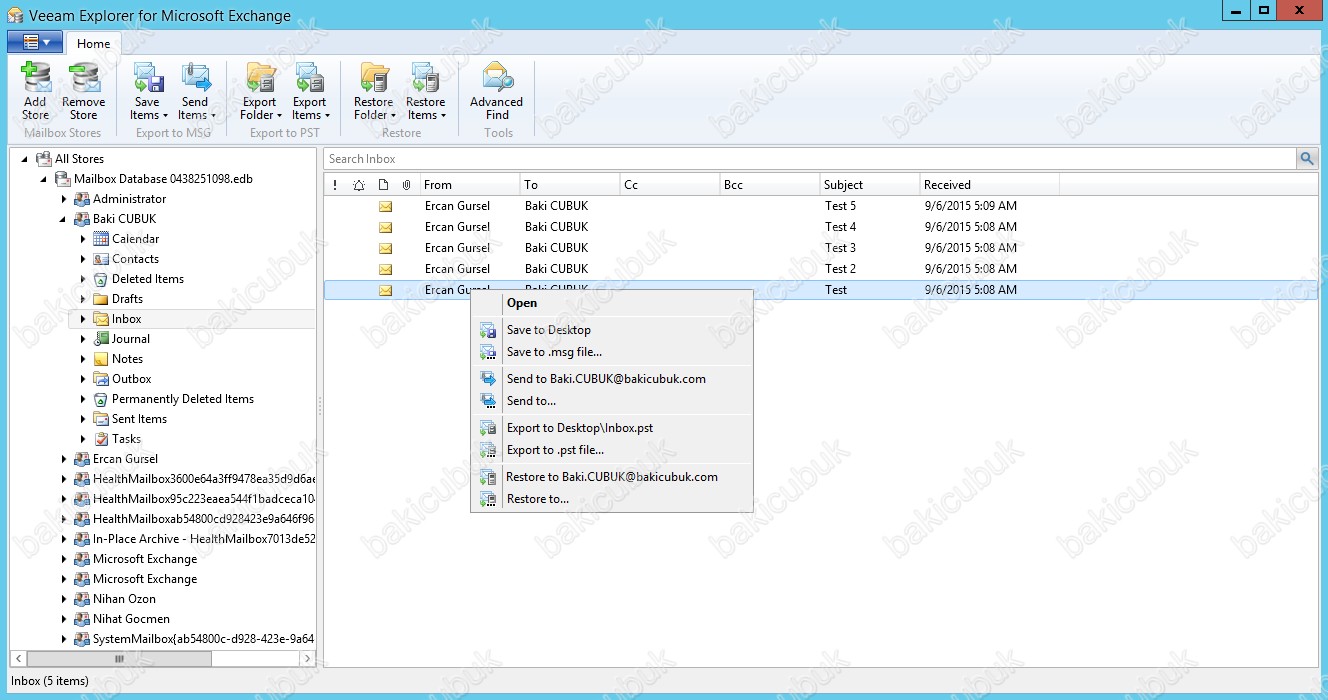Image resolution: width=1328 pixels, height=700 pixels.
Task: Click the tree scrollbar left arrow
Action: click(x=18, y=659)
